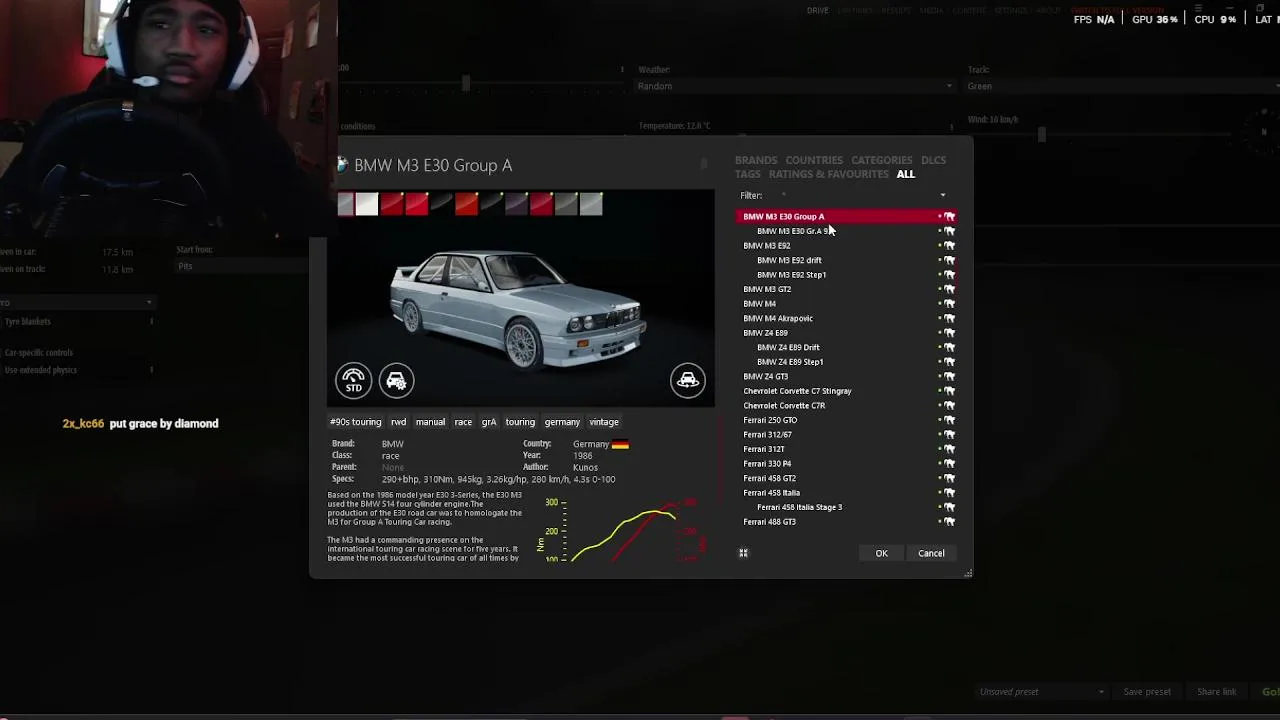Select BMW M3 E92 Step1 row
1280x720 pixels.
click(x=846, y=274)
